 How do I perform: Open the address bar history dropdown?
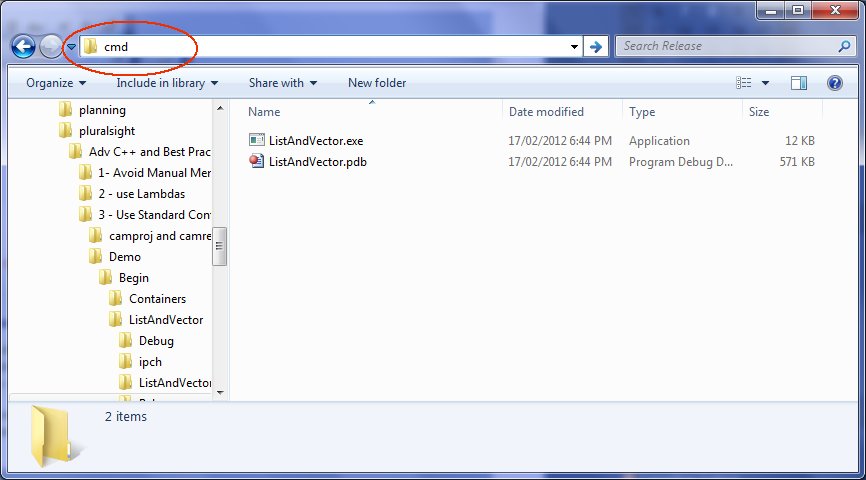[574, 47]
